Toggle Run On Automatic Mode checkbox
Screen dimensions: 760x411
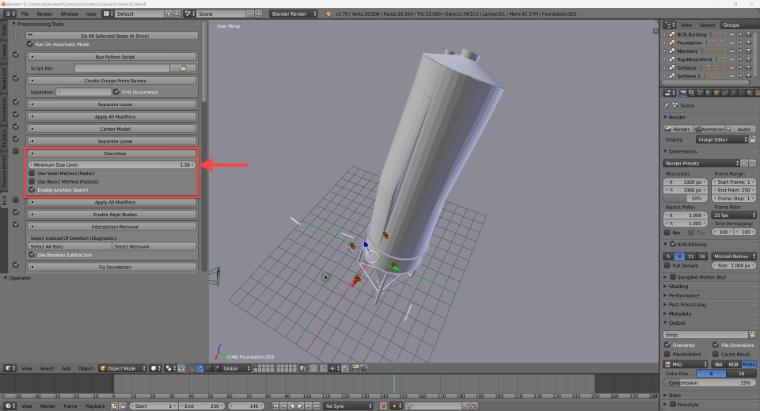click(31, 44)
